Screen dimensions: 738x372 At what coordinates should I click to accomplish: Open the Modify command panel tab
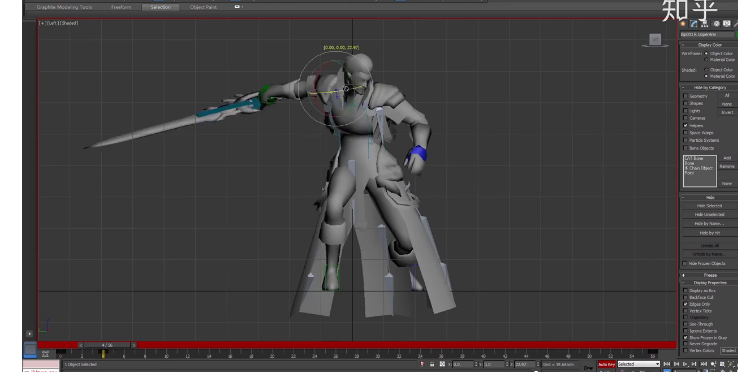(x=694, y=24)
